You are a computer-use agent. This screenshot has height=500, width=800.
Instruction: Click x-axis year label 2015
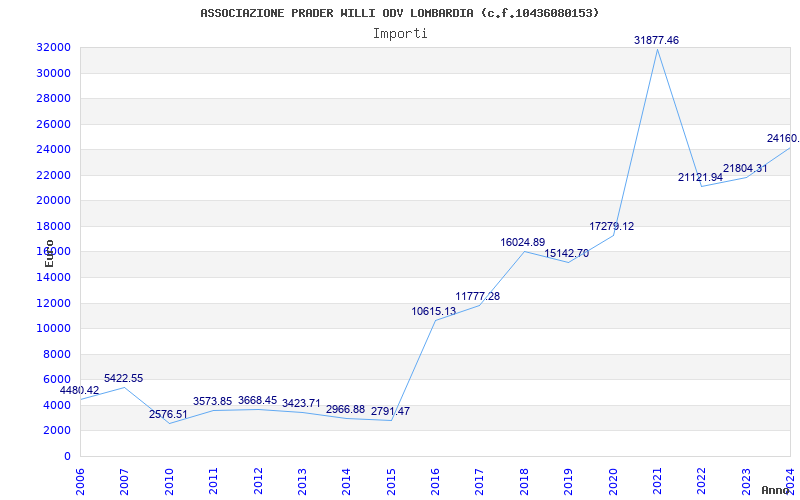point(391,481)
